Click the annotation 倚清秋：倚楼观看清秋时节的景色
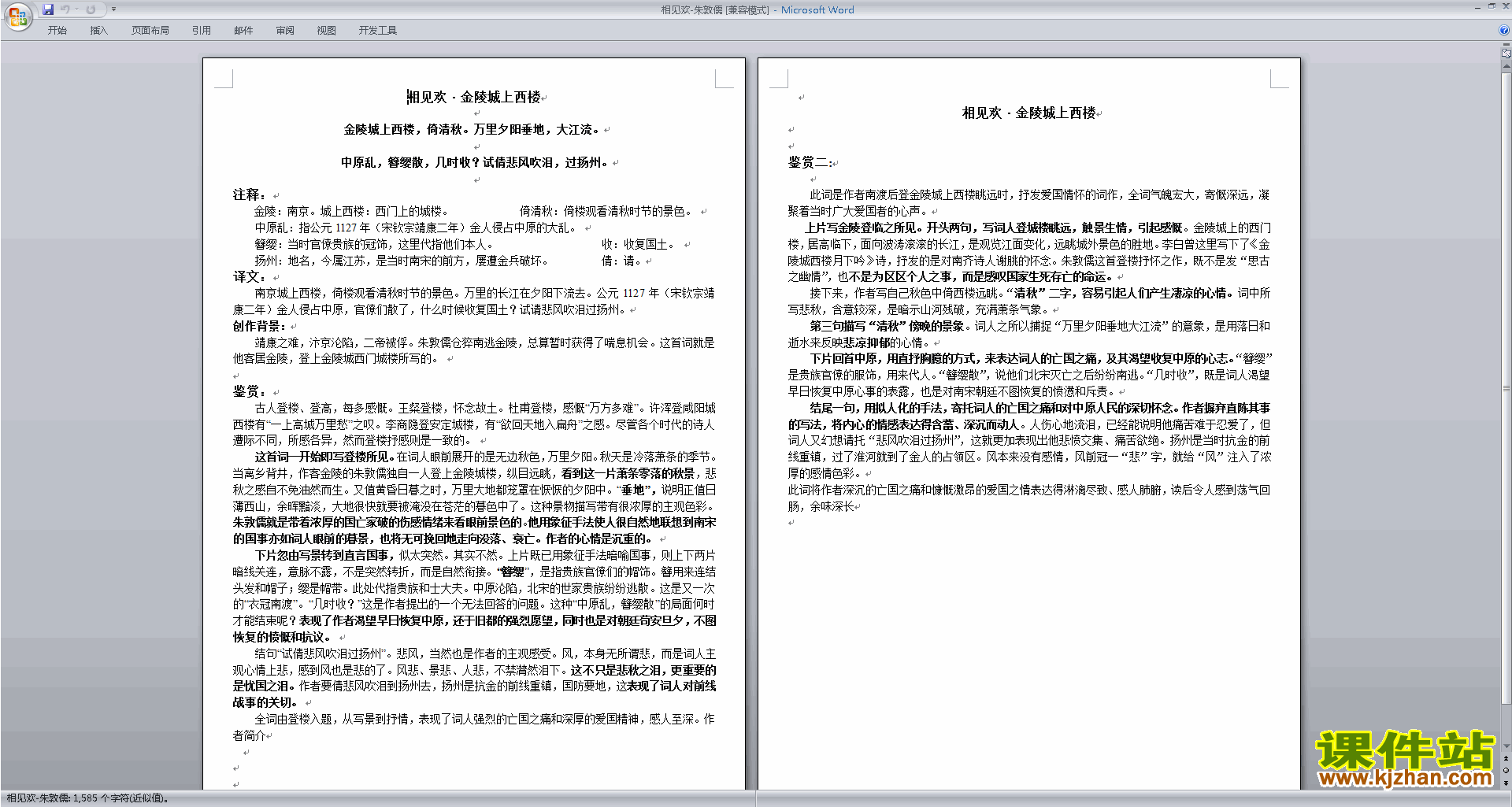Viewport: 1512px width, 807px height. tap(606, 211)
